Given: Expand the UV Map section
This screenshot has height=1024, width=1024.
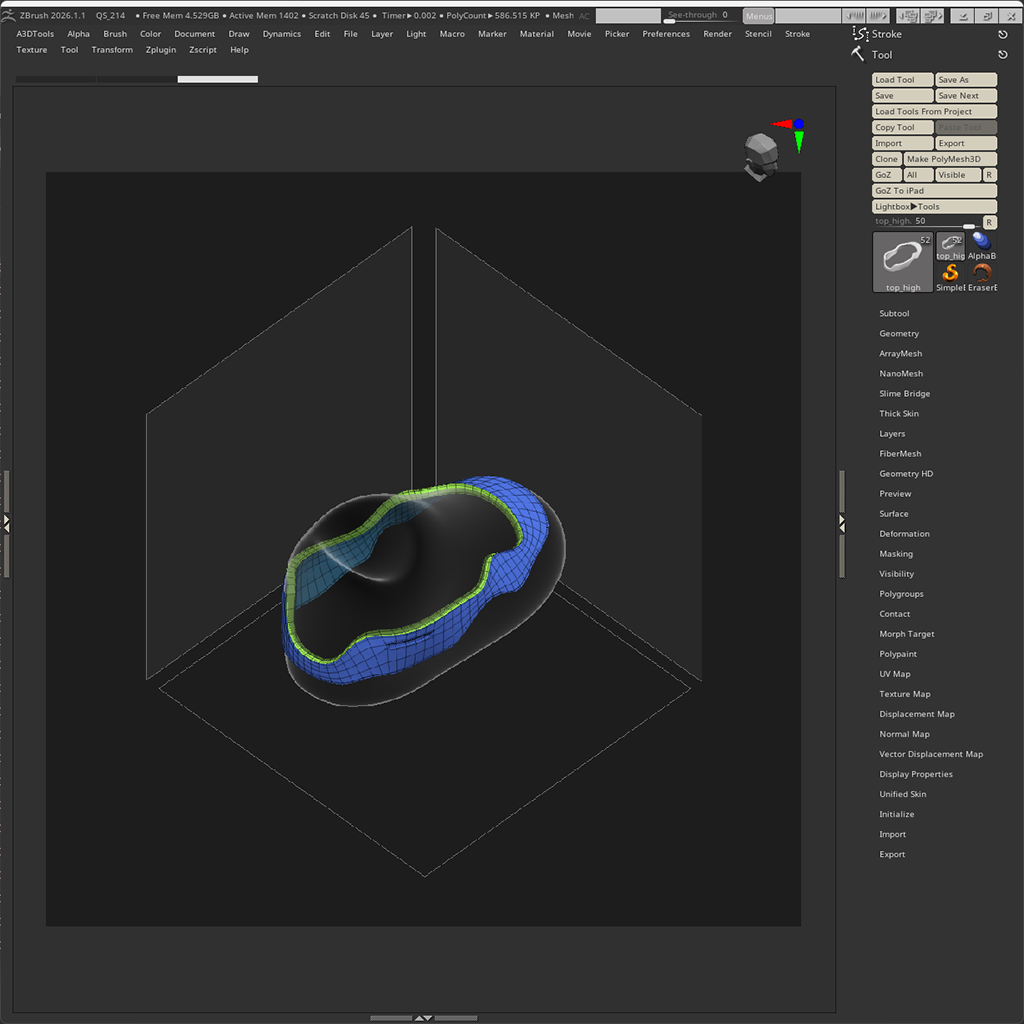Looking at the screenshot, I should 894,674.
